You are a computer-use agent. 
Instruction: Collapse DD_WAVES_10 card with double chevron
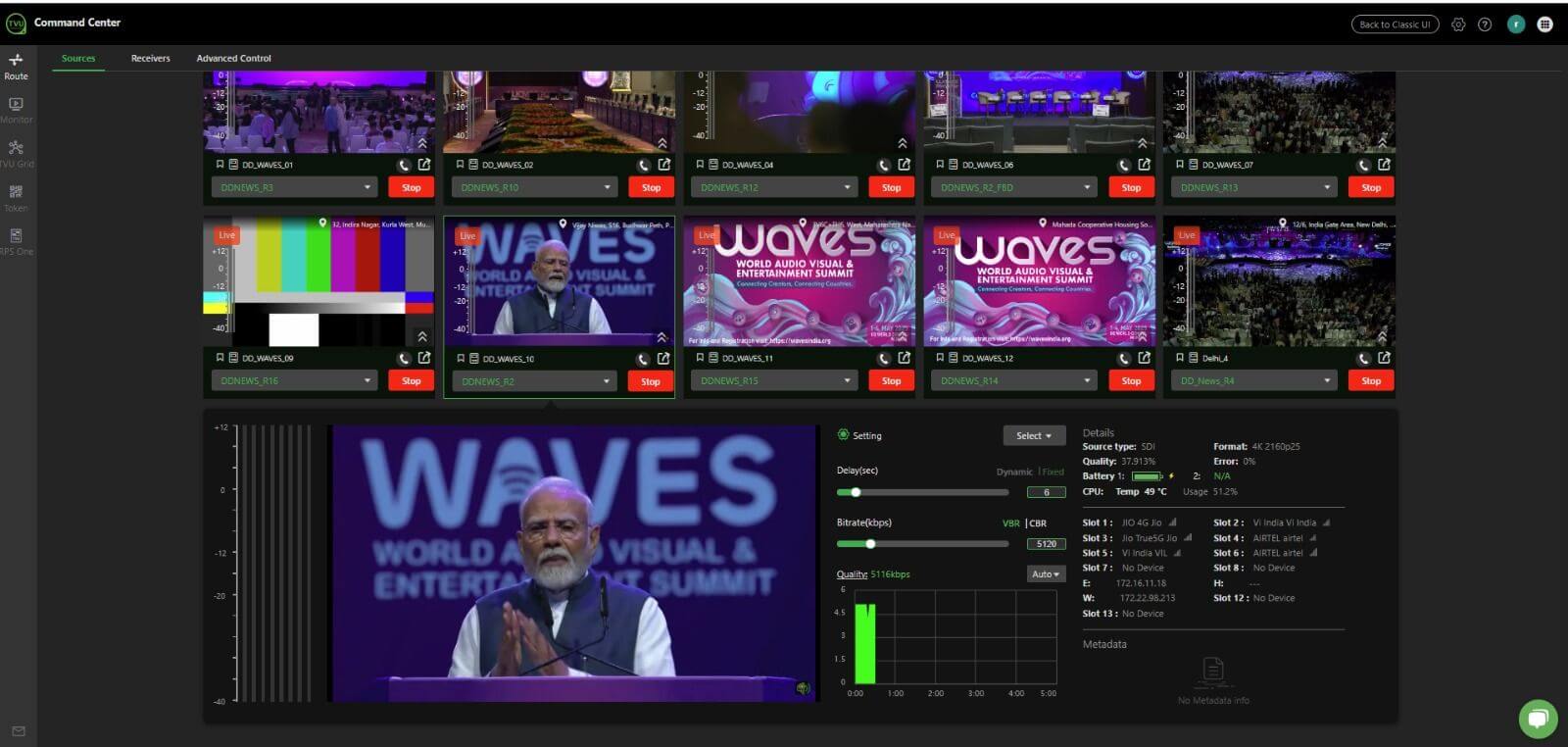click(661, 337)
